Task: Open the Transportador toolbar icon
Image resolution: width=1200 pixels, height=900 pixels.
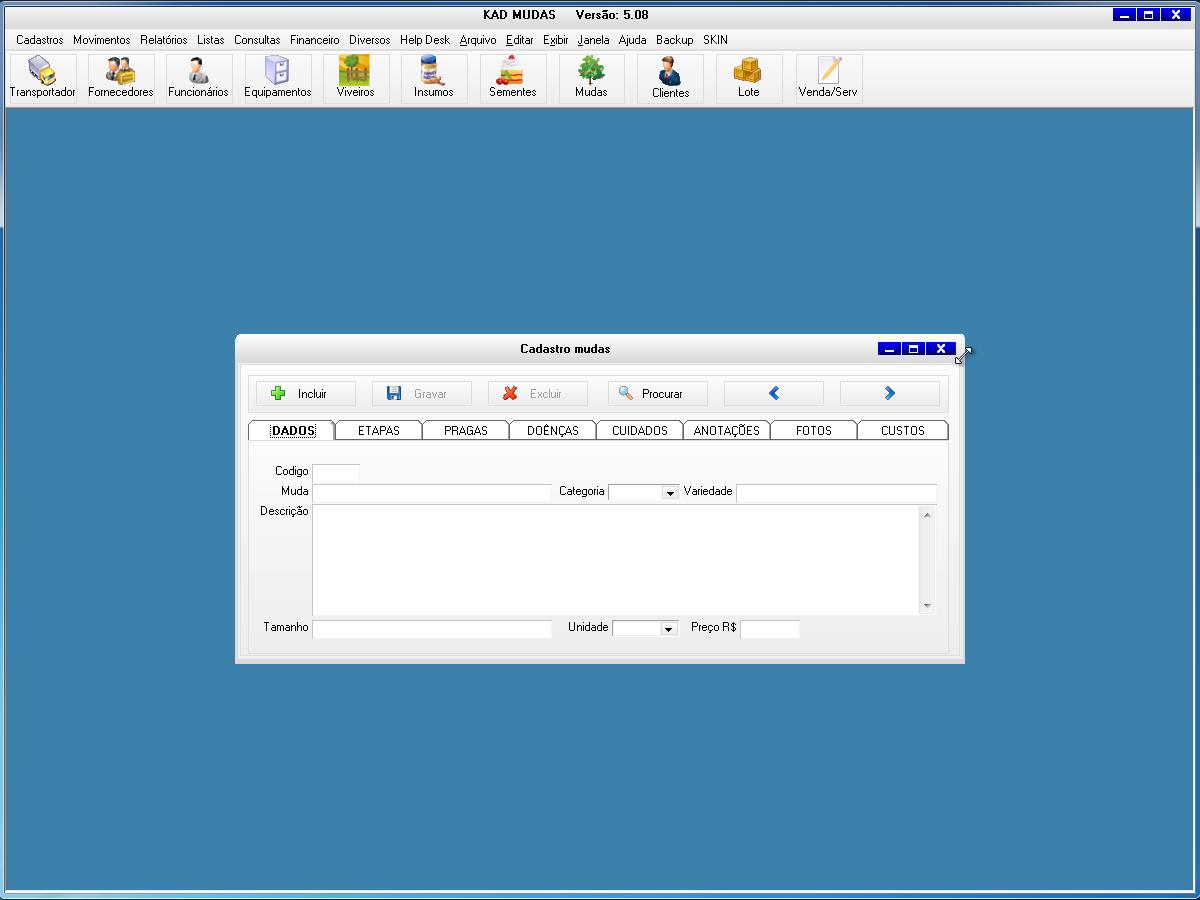Action: tap(42, 78)
